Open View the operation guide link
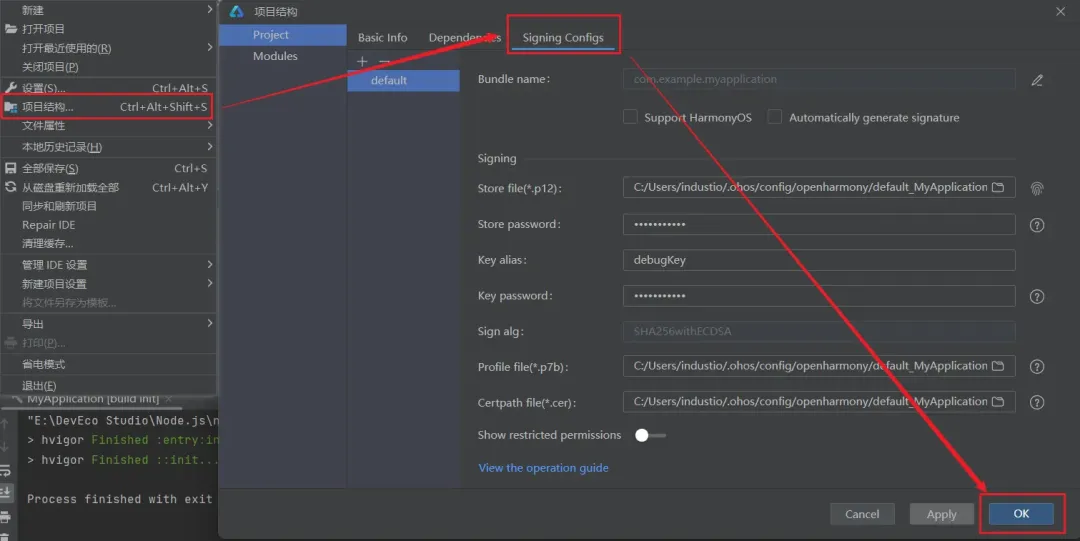This screenshot has width=1080, height=541. pyautogui.click(x=543, y=468)
